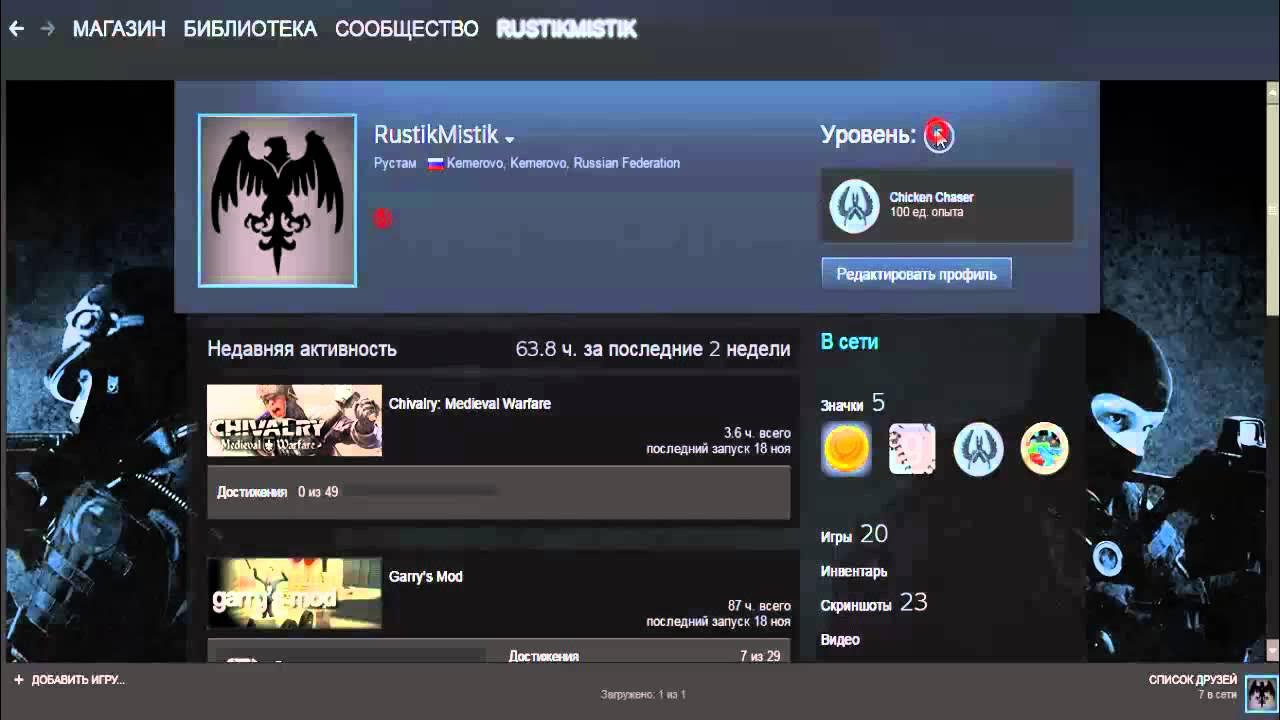Viewport: 1280px width, 720px height.
Task: Expand the RustikMistik name dropdown arrow
Action: pos(509,139)
